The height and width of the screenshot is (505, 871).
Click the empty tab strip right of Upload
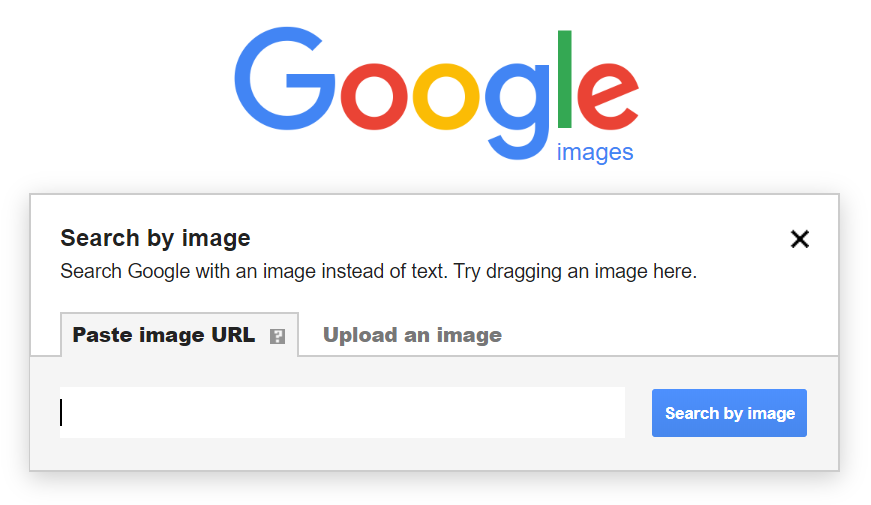tap(672, 335)
